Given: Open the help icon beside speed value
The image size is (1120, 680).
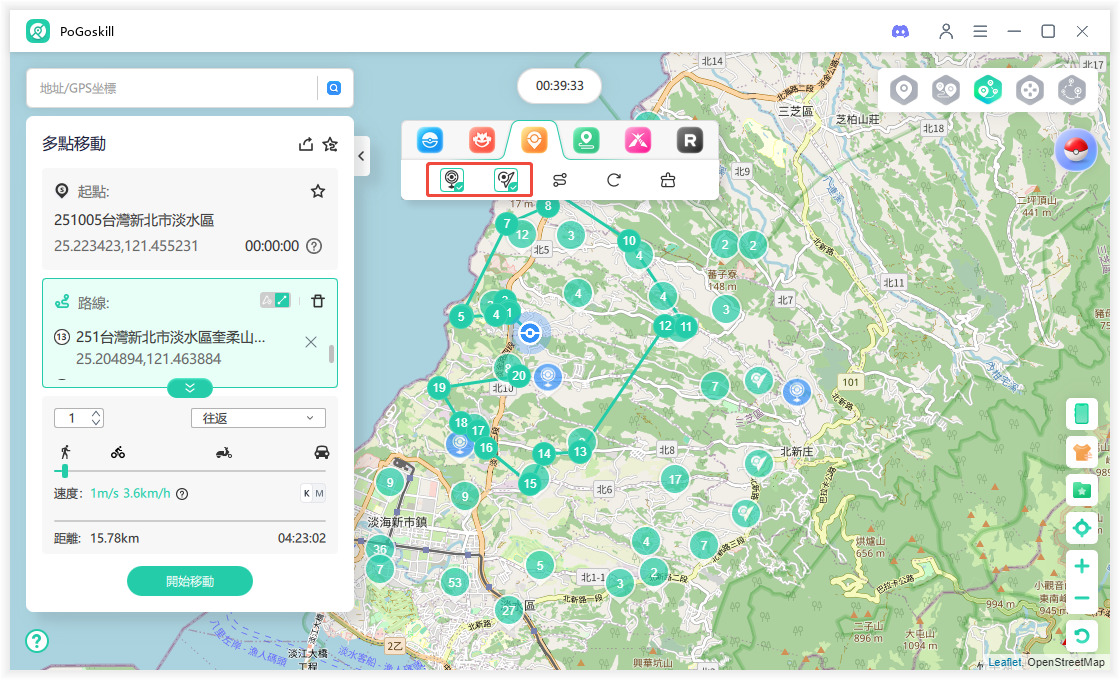Looking at the screenshot, I should coord(182,494).
